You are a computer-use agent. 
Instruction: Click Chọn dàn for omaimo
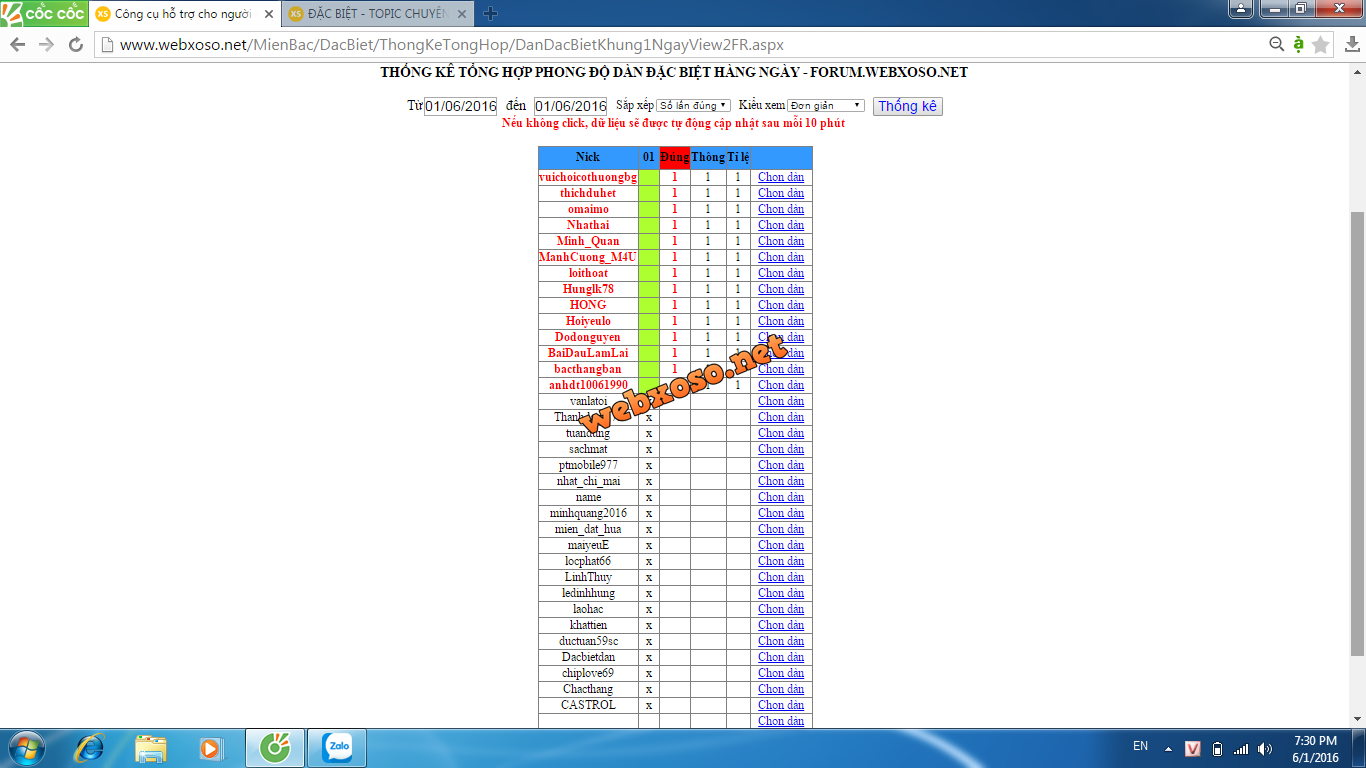point(781,209)
